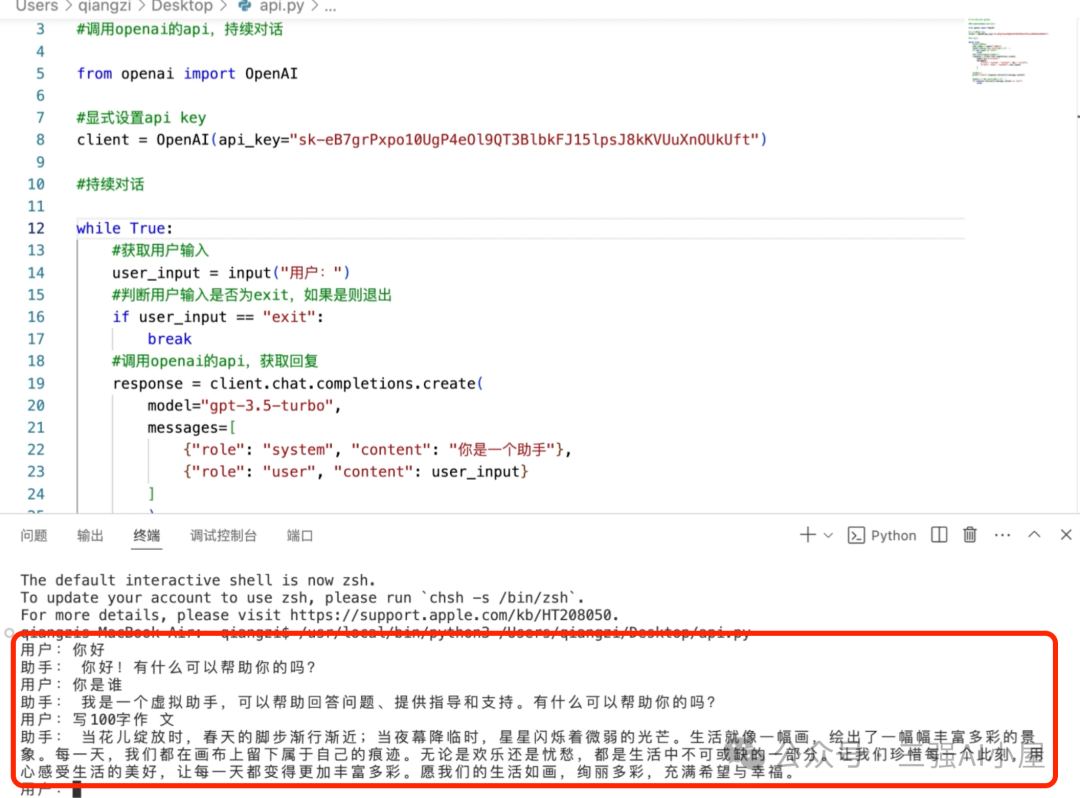Image resolution: width=1080 pixels, height=798 pixels.
Task: Click the #显式设置api key comment
Action: pos(141,118)
